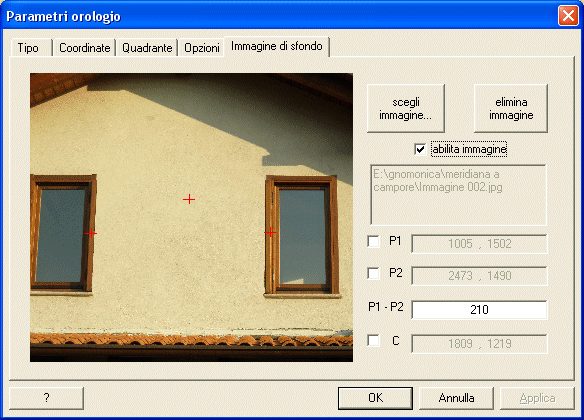
Task: Click the red cross on left window edge
Action: pos(91,233)
